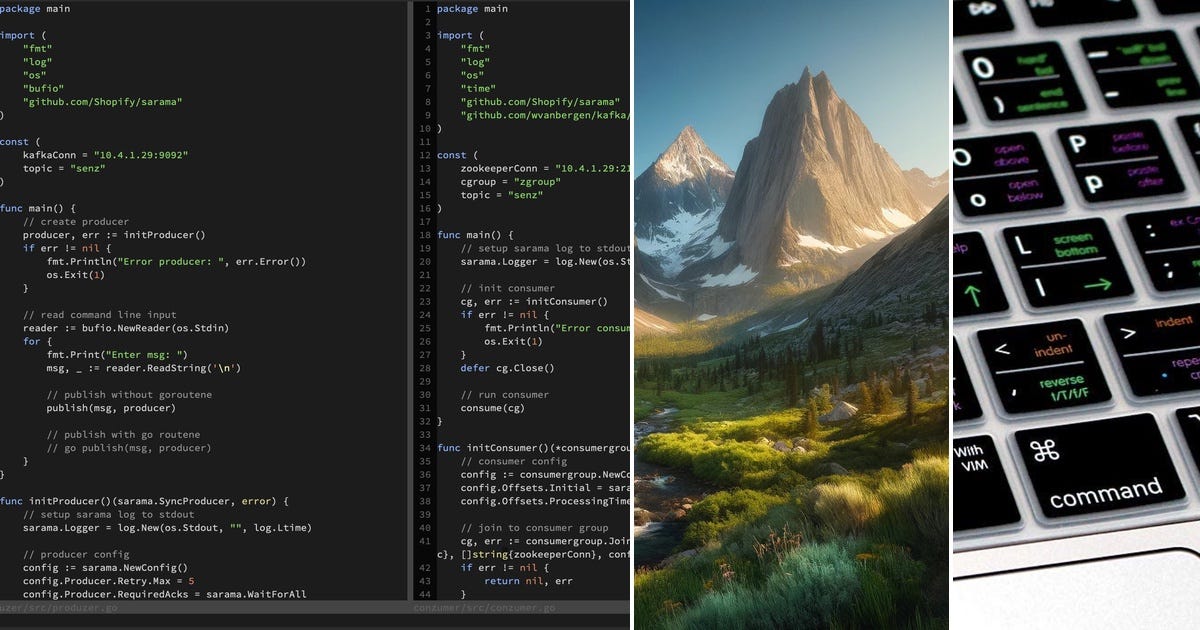The height and width of the screenshot is (630, 1200).
Task: Click the conzumer.go status bar label
Action: click(x=487, y=606)
